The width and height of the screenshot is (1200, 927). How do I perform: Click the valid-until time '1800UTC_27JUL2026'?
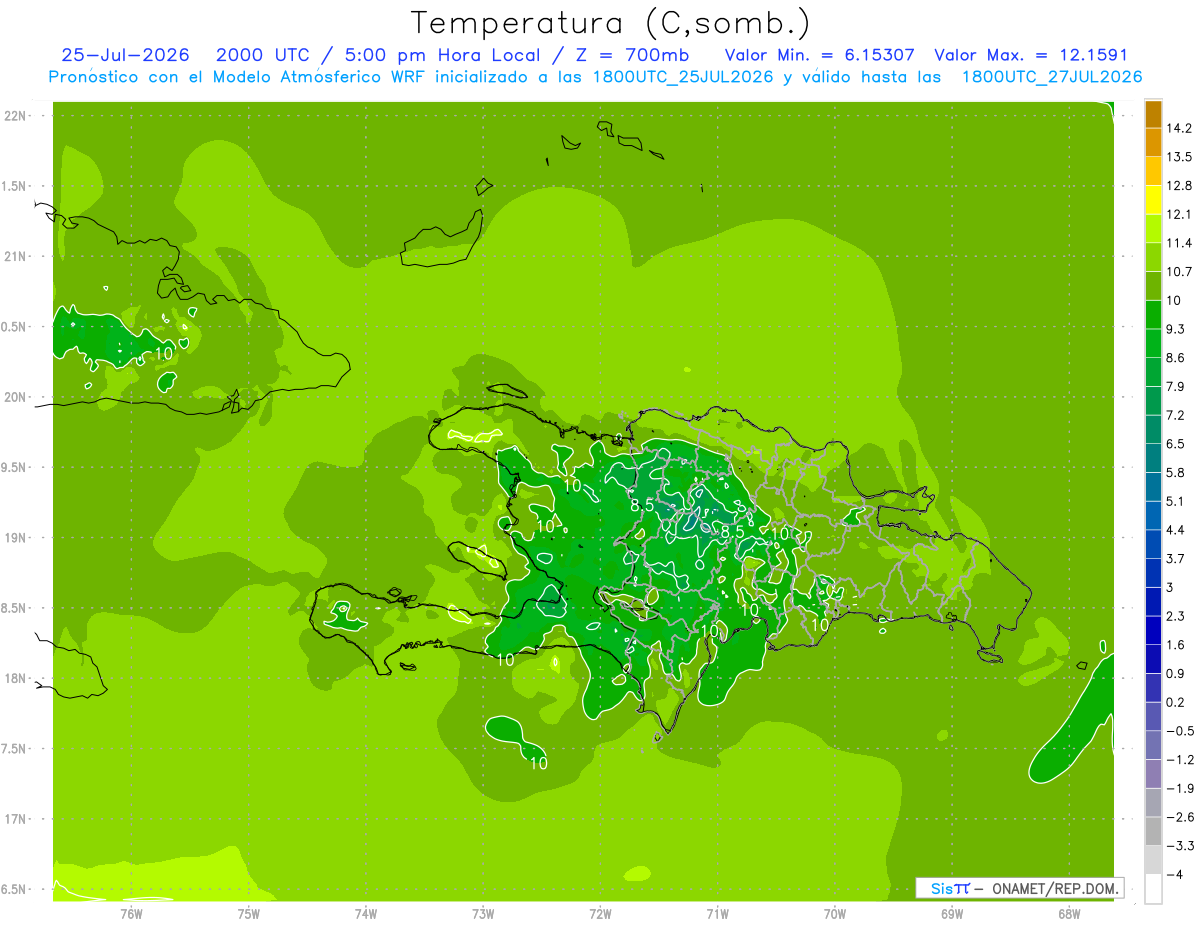(x=1052, y=77)
